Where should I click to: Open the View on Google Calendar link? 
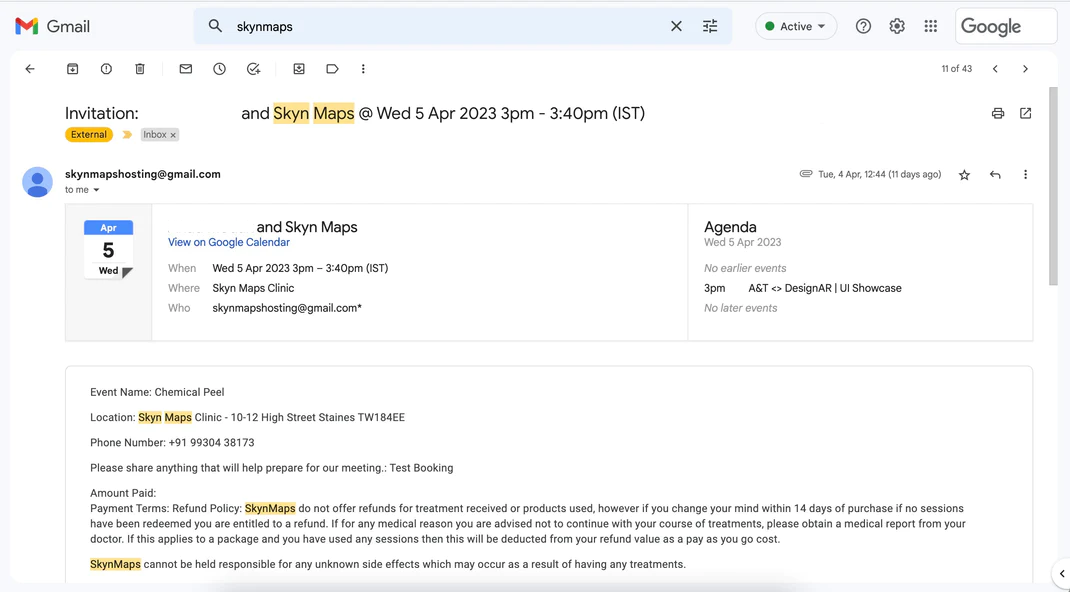[x=229, y=242]
